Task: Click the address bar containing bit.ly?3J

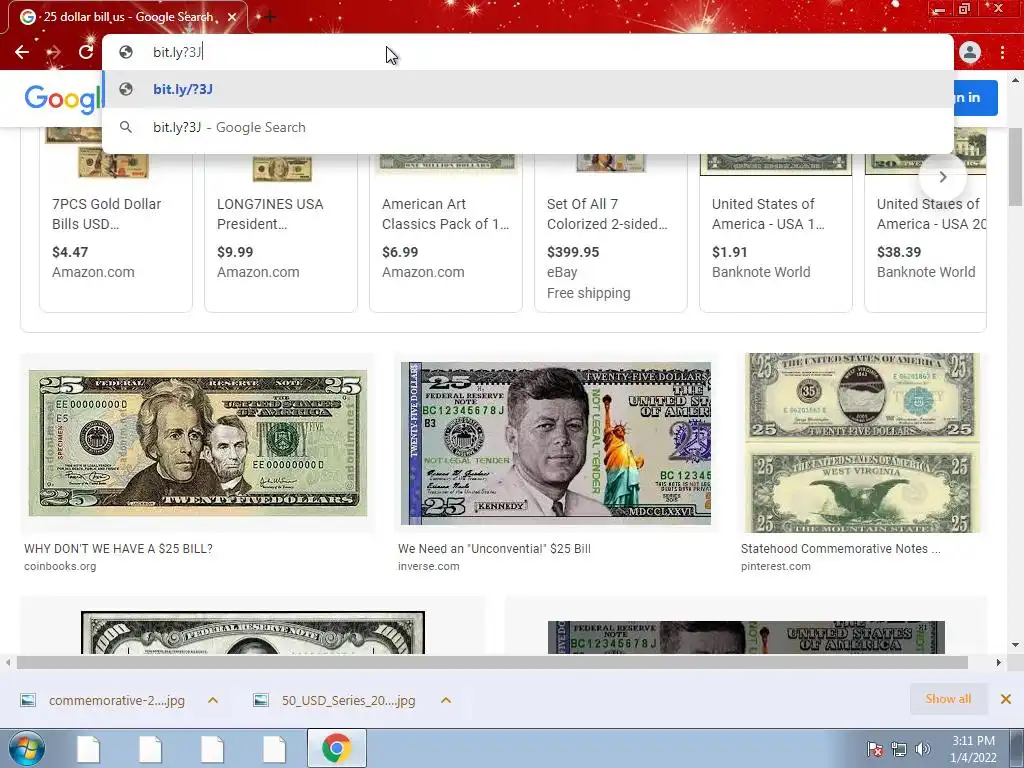Action: (528, 52)
